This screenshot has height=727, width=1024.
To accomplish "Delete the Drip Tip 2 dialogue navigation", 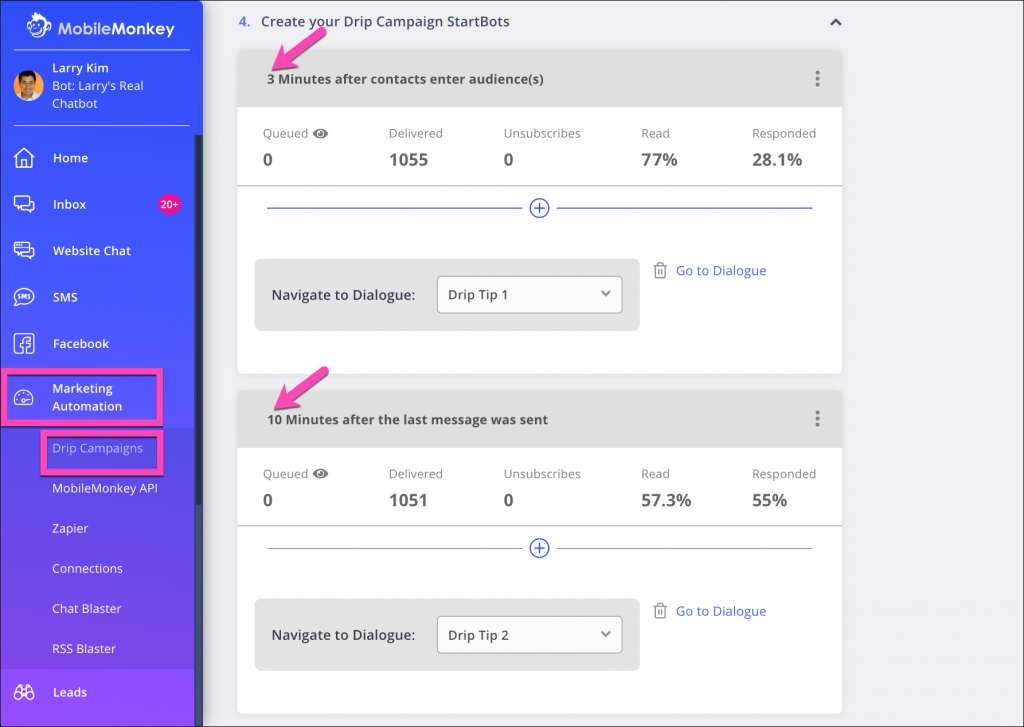I will [660, 611].
